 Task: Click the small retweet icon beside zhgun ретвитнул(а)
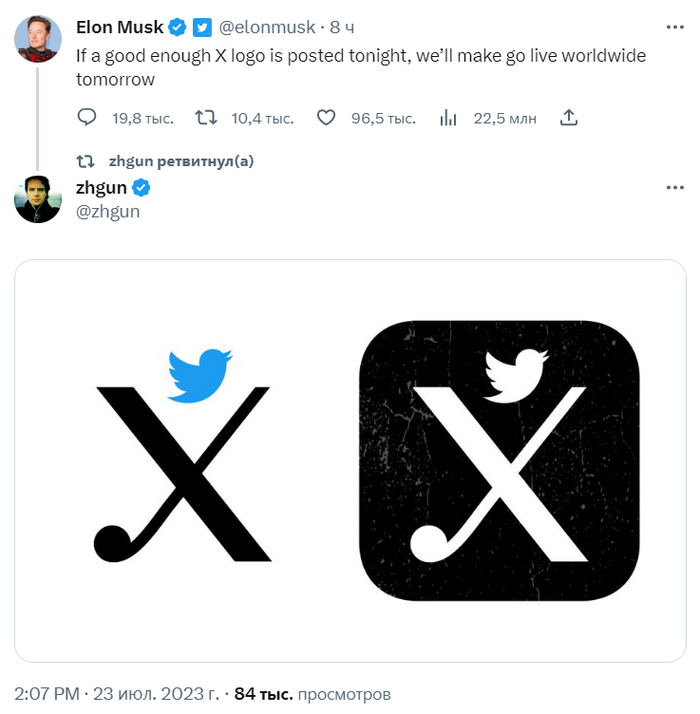click(86, 160)
